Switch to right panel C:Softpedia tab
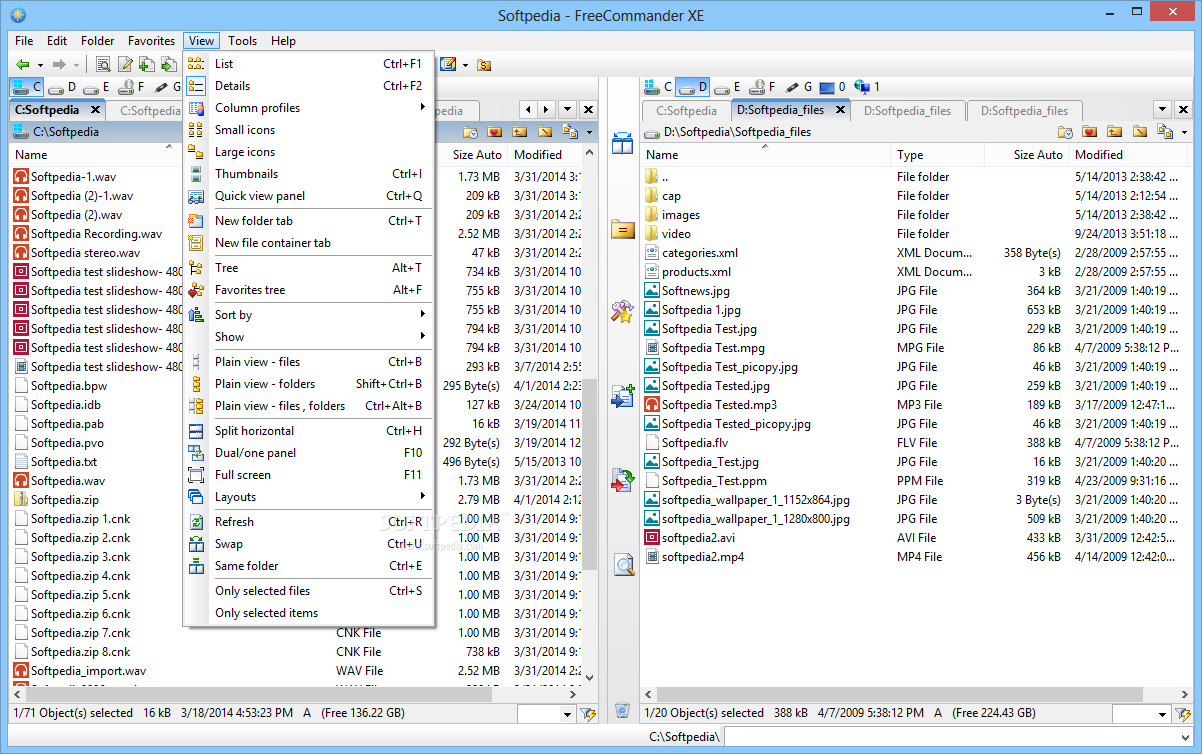The width and height of the screenshot is (1202, 754). tap(686, 111)
